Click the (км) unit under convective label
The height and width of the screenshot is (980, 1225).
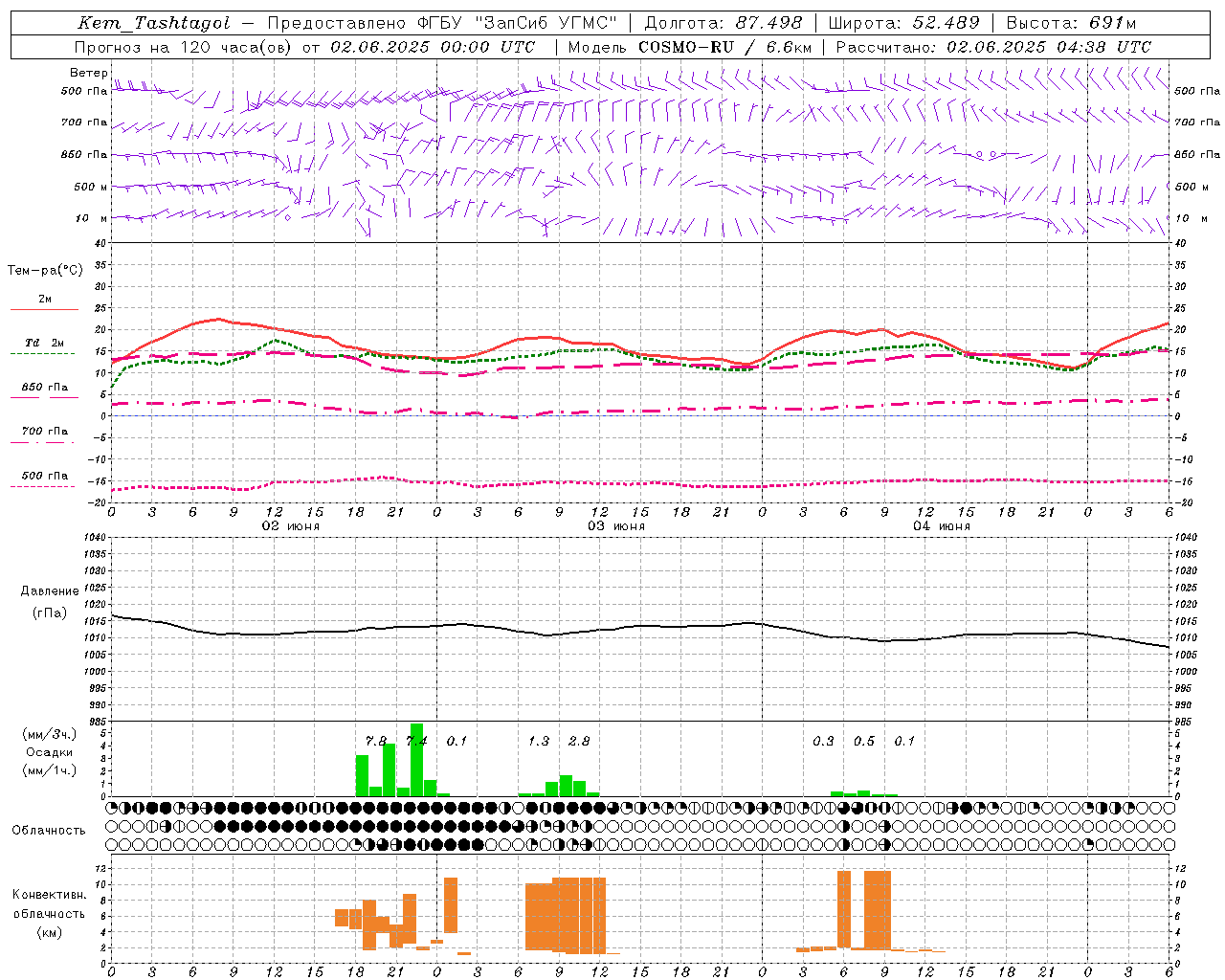coord(50,932)
